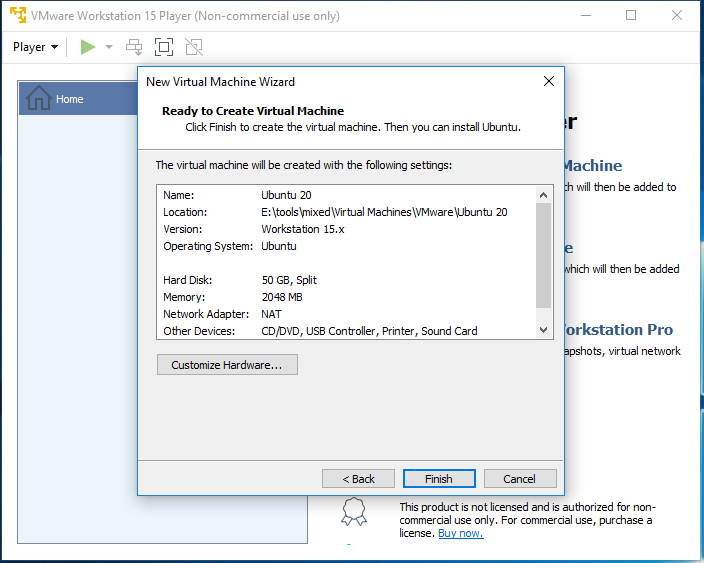Click the green Power On play icon

[88, 47]
